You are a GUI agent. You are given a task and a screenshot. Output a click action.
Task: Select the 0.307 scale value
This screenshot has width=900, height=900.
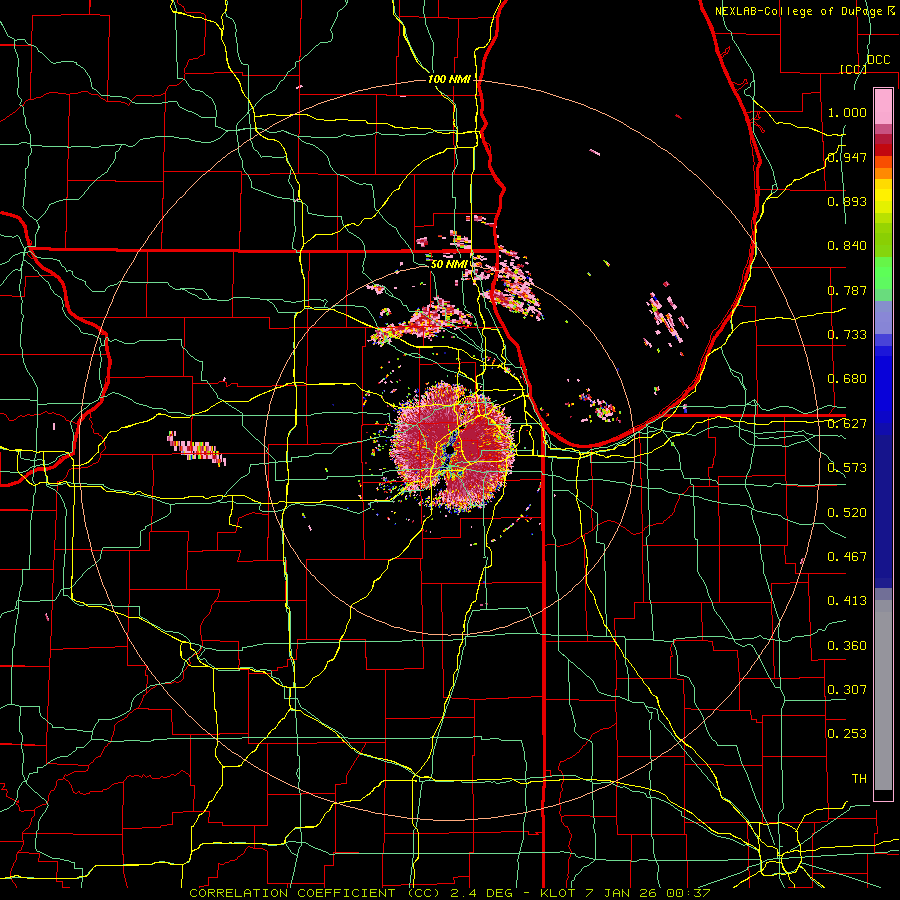coord(847,690)
